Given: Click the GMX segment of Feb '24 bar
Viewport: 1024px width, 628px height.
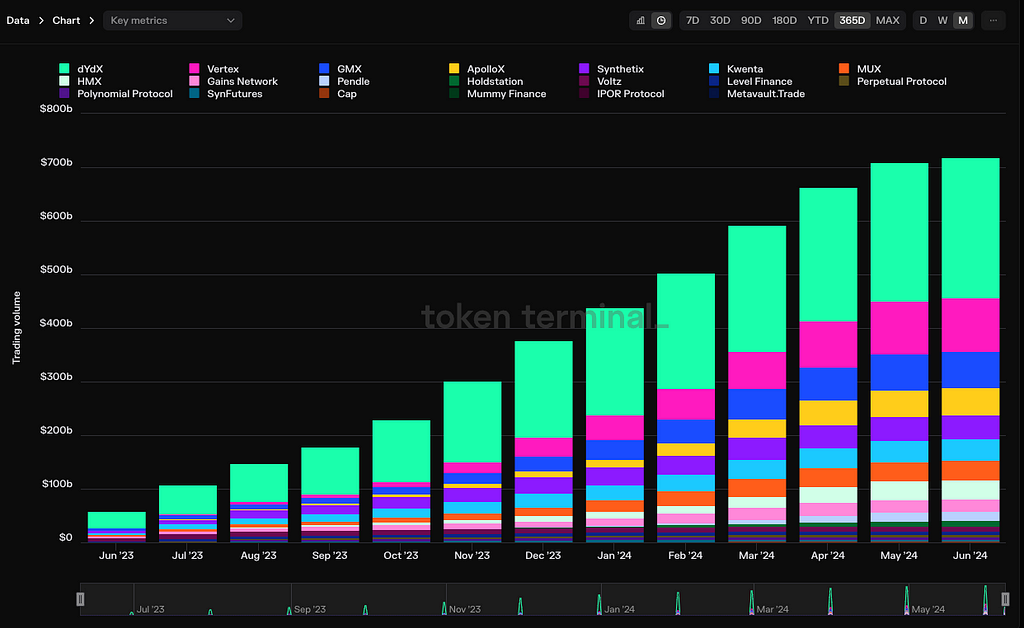Looking at the screenshot, I should point(686,432).
